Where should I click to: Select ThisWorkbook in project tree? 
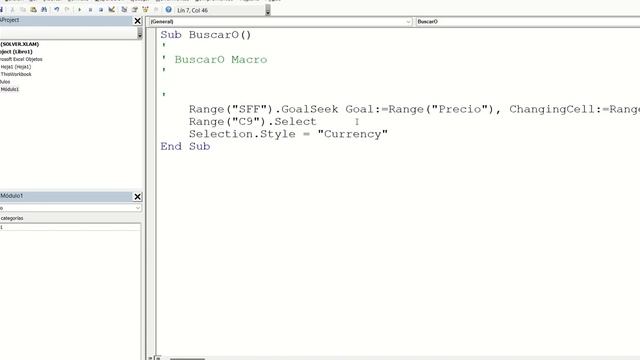(x=16, y=74)
